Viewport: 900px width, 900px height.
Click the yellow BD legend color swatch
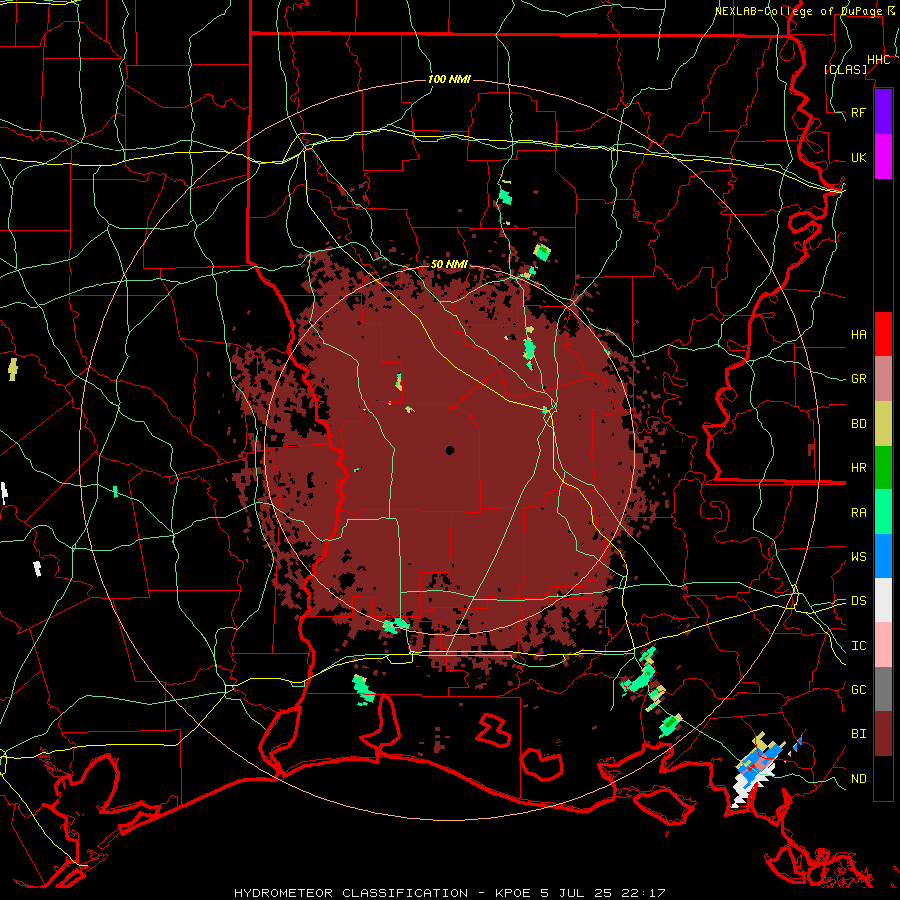(883, 423)
